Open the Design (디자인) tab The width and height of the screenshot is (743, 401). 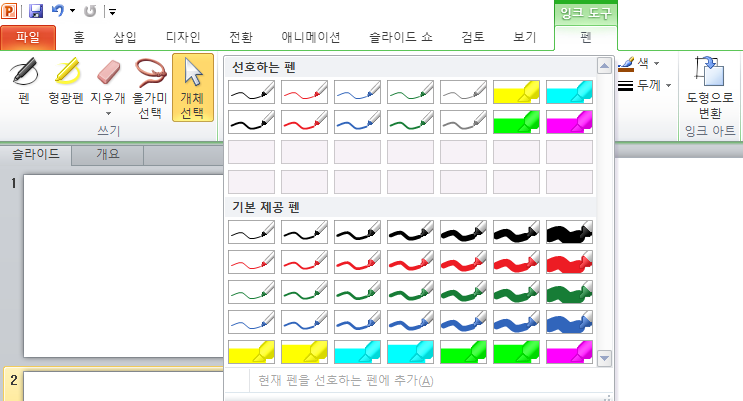[x=183, y=37]
